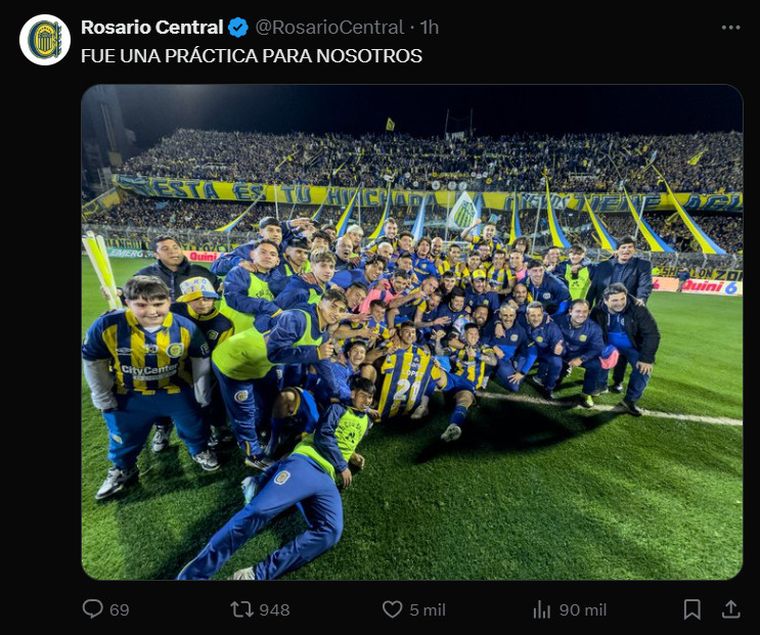This screenshot has height=635, width=760.
Task: Click the Quini 6 ad board in photo
Action: (x=710, y=286)
